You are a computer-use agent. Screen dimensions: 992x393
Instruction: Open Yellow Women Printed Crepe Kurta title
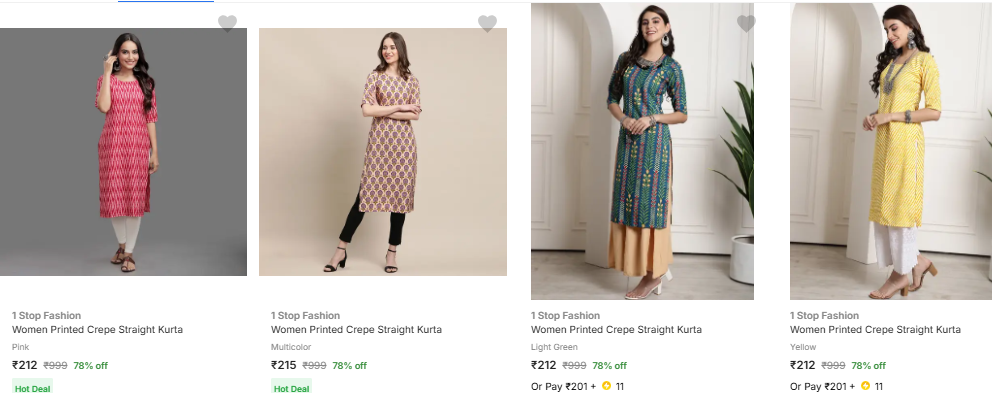click(875, 330)
